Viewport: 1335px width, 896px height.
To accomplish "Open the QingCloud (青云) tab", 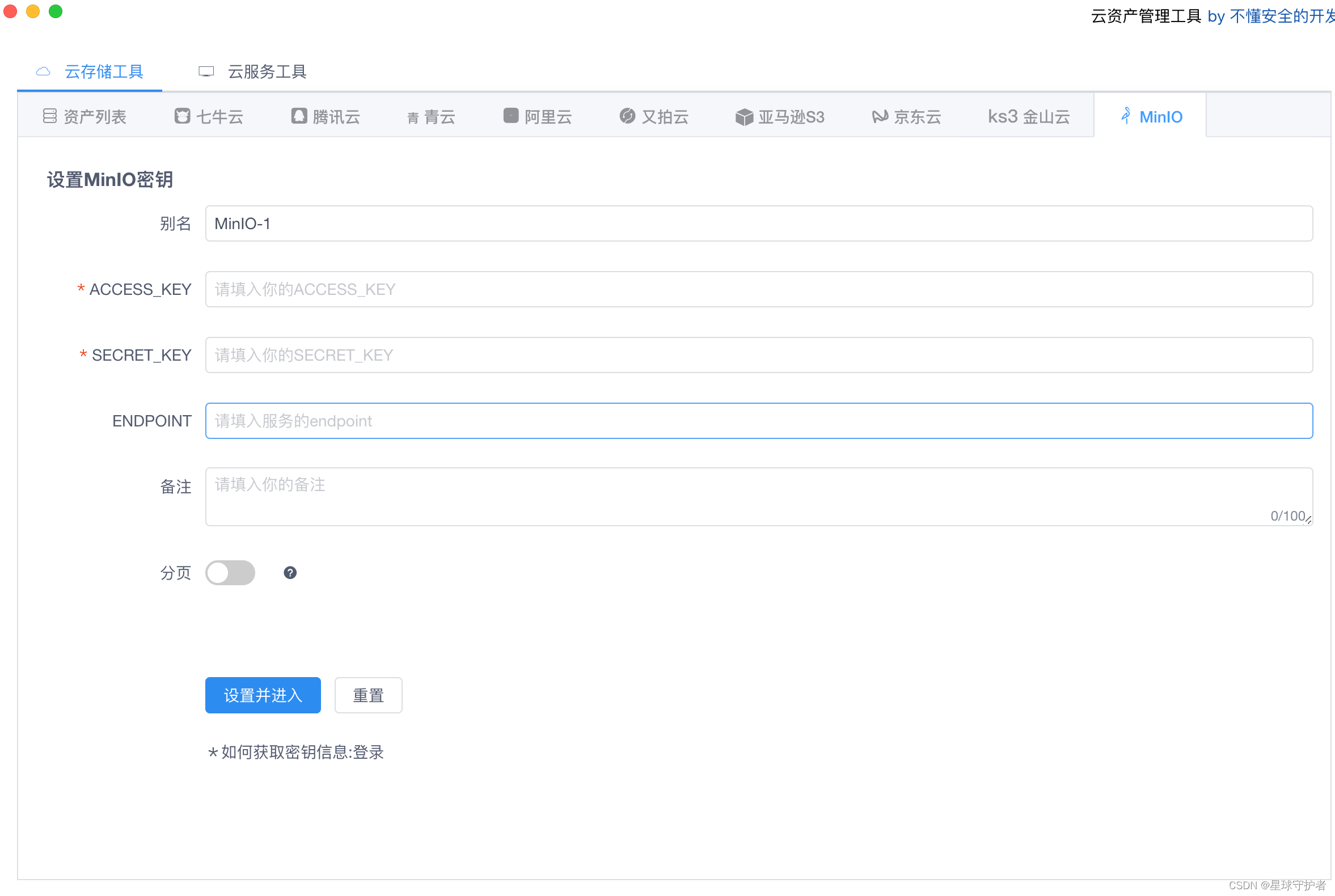I will [431, 117].
